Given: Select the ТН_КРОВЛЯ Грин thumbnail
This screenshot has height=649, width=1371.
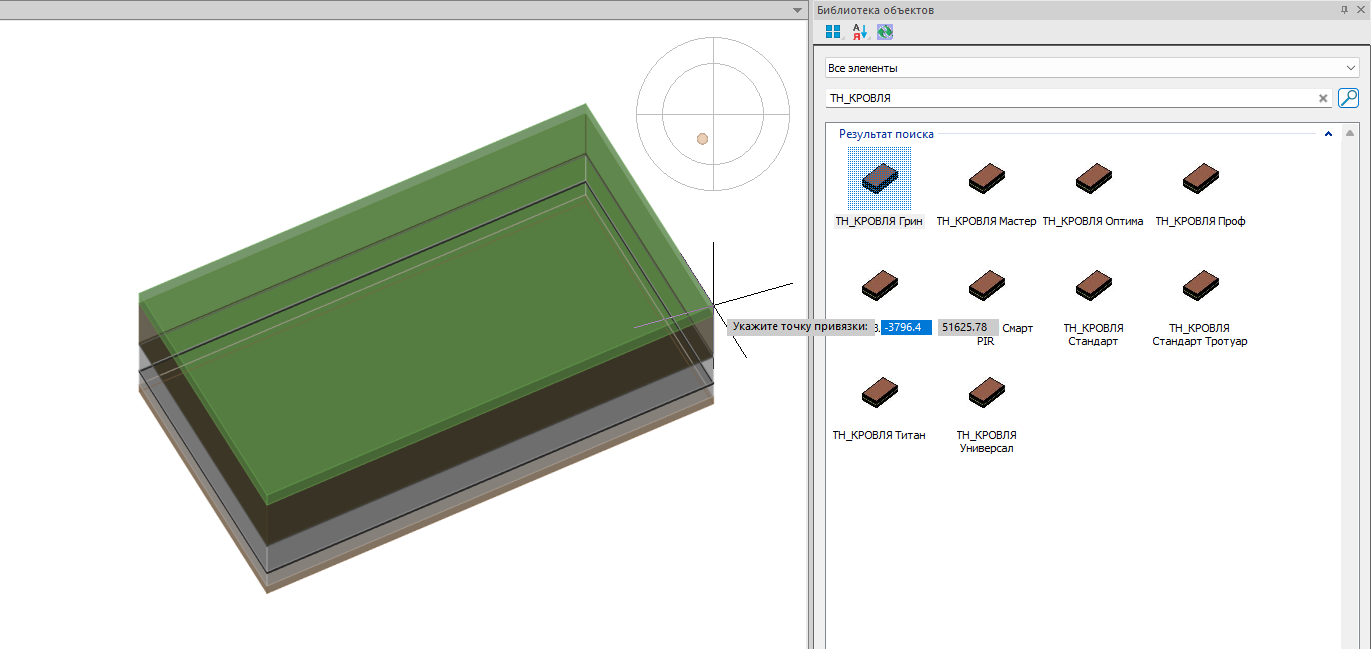Looking at the screenshot, I should [879, 179].
